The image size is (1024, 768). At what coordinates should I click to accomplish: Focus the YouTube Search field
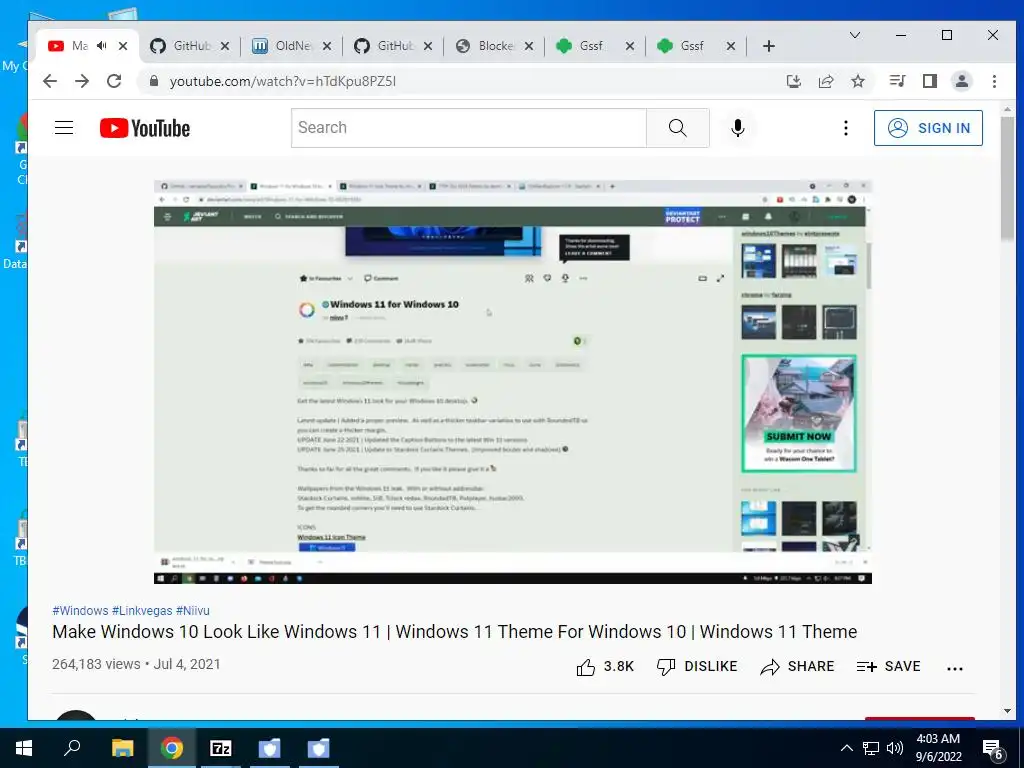pos(469,128)
